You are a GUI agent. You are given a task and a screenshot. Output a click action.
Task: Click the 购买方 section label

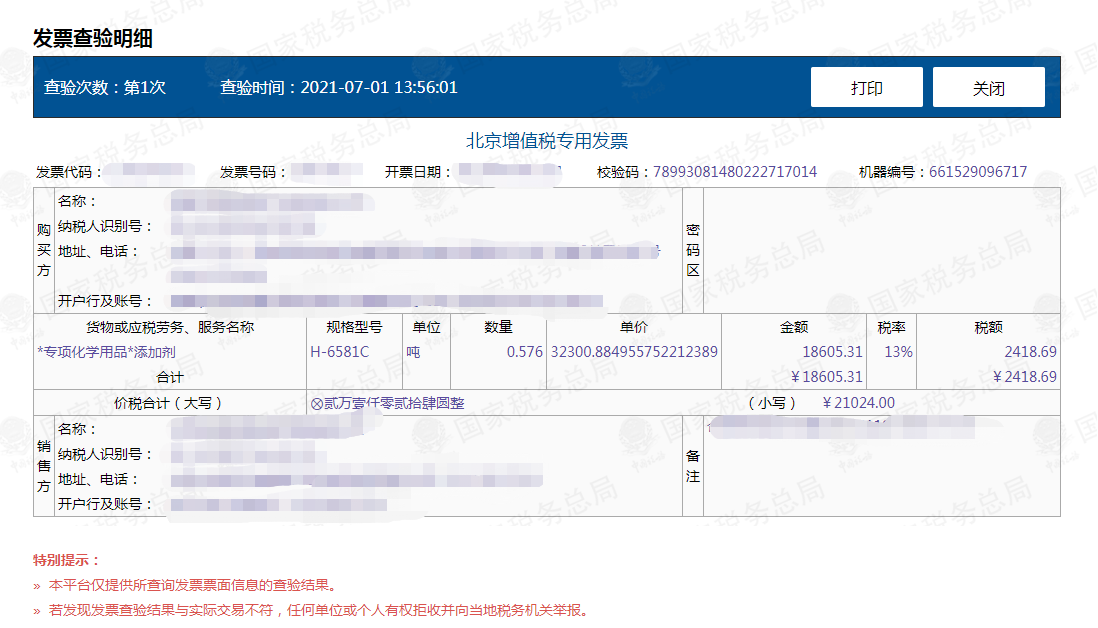[43, 250]
